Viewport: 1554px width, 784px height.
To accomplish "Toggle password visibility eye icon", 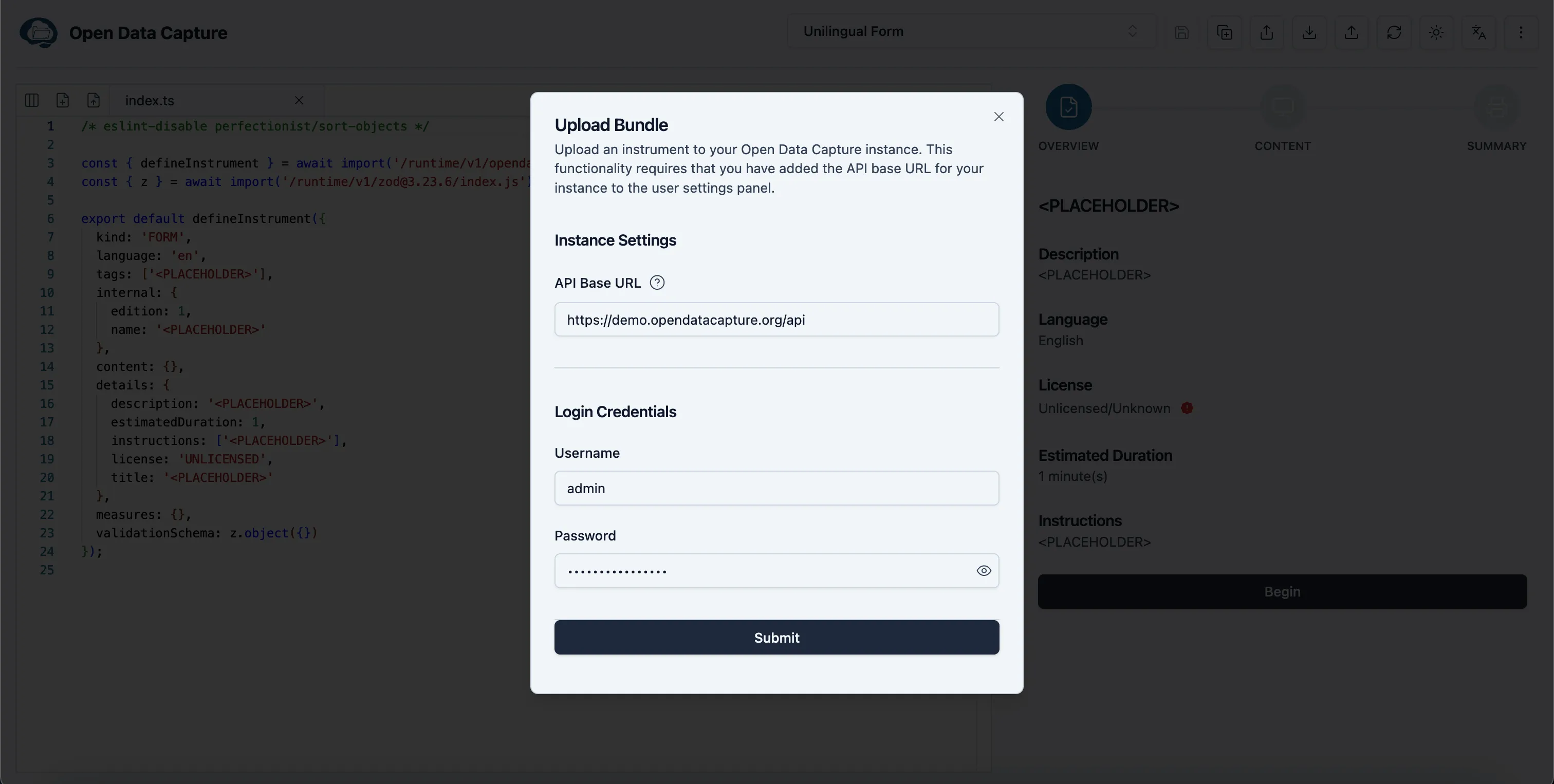I will point(983,570).
